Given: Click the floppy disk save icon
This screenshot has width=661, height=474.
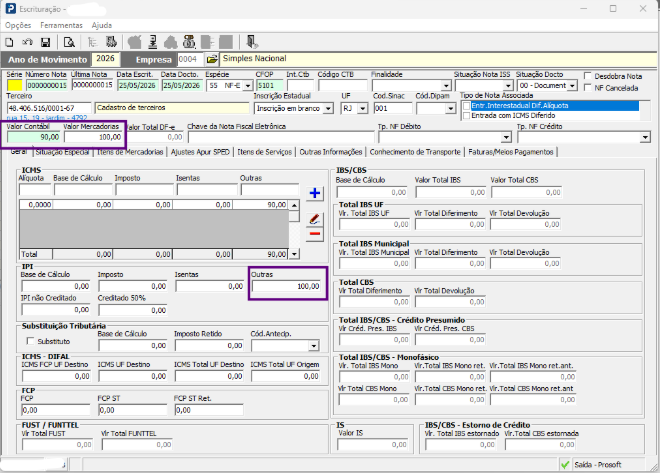Looking at the screenshot, I should click(46, 42).
